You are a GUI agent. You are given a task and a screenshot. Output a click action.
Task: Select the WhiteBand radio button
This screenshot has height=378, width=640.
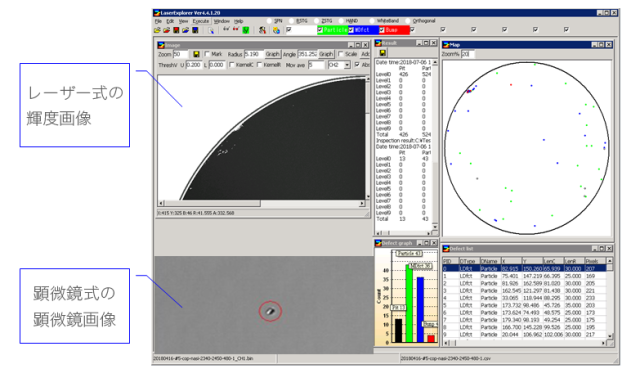[372, 21]
